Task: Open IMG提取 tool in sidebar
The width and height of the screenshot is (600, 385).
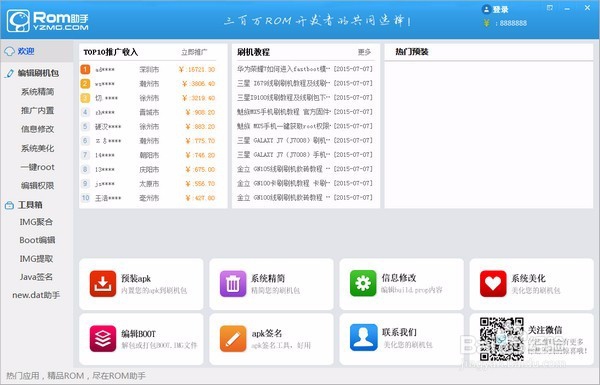Action: (x=36, y=259)
